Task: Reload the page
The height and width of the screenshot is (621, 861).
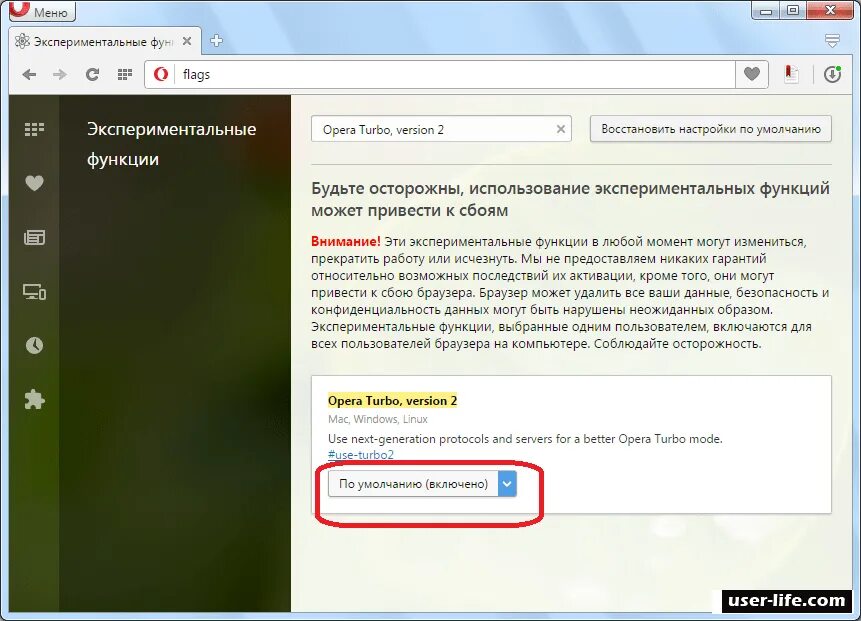Action: (92, 75)
